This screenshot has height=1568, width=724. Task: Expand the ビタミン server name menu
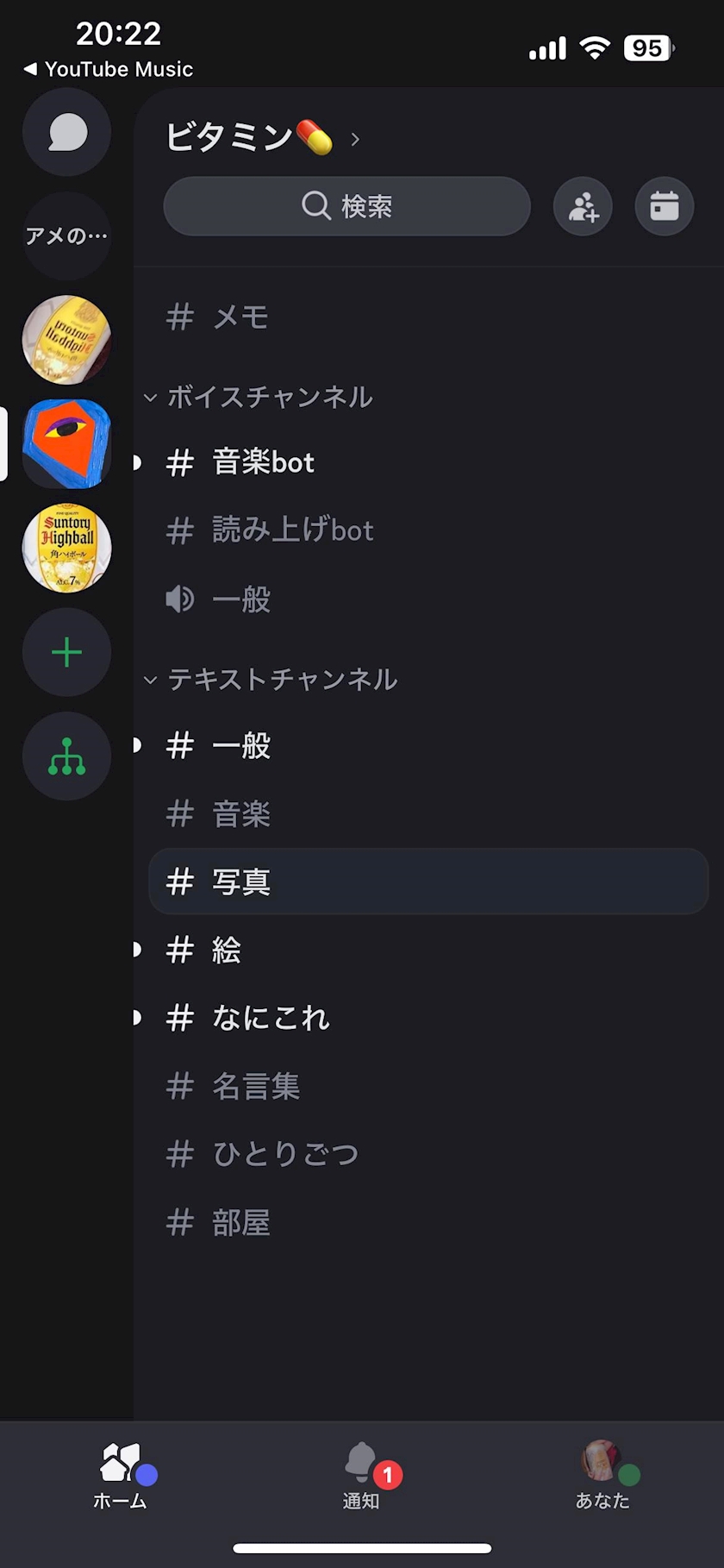[x=262, y=138]
